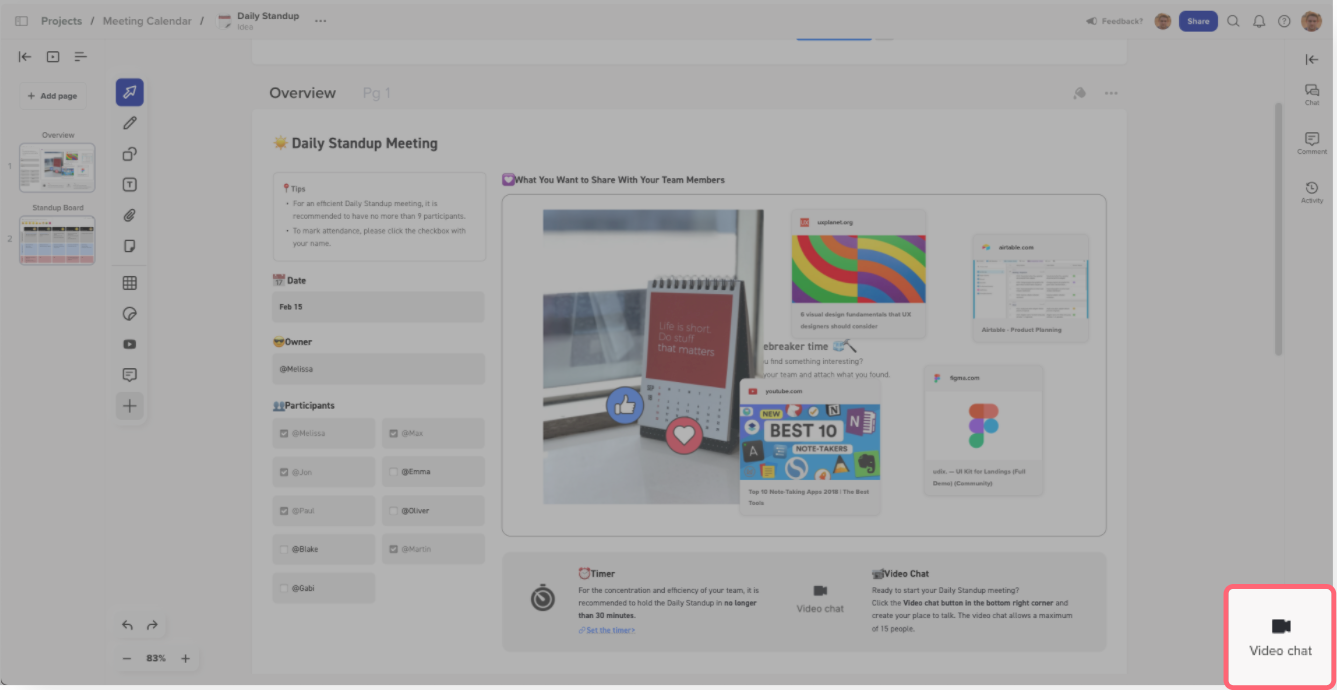Open the Activity panel tab
The height and width of the screenshot is (690, 1337).
[1311, 192]
